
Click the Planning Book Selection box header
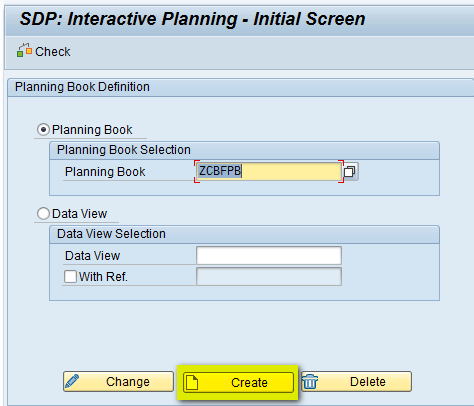tap(124, 150)
